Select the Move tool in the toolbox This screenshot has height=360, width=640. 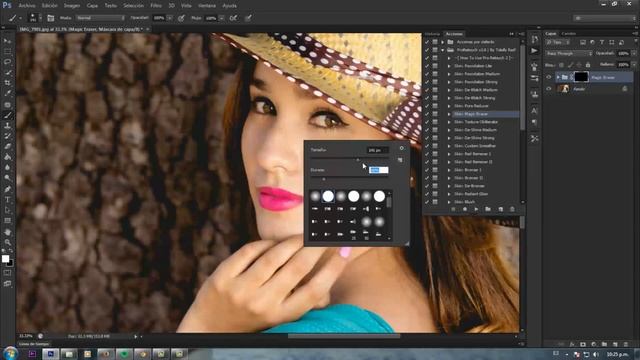point(7,41)
